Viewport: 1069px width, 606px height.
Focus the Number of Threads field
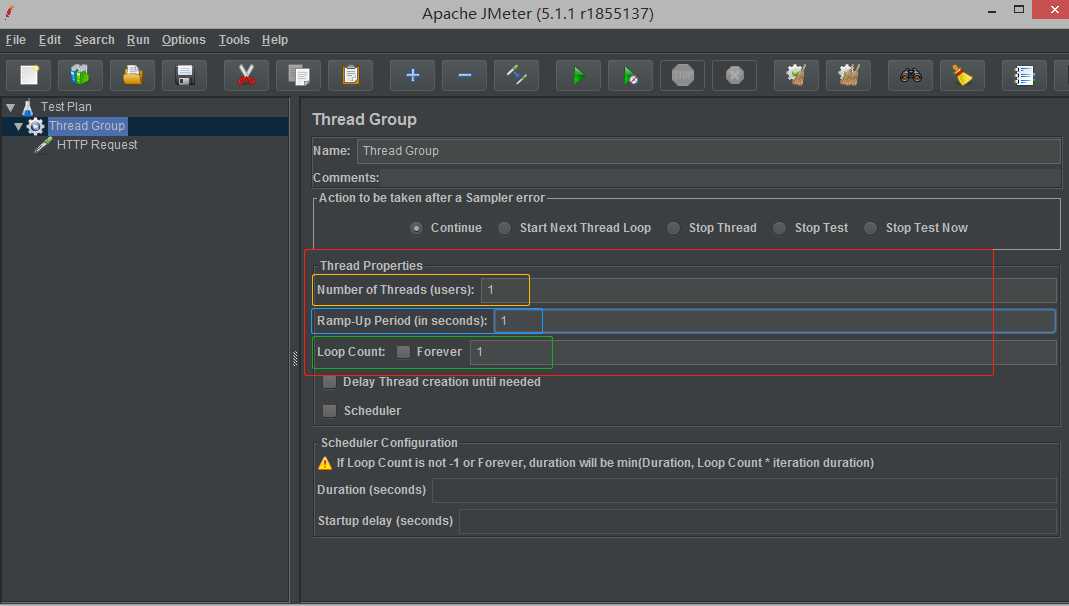pyautogui.click(x=768, y=290)
